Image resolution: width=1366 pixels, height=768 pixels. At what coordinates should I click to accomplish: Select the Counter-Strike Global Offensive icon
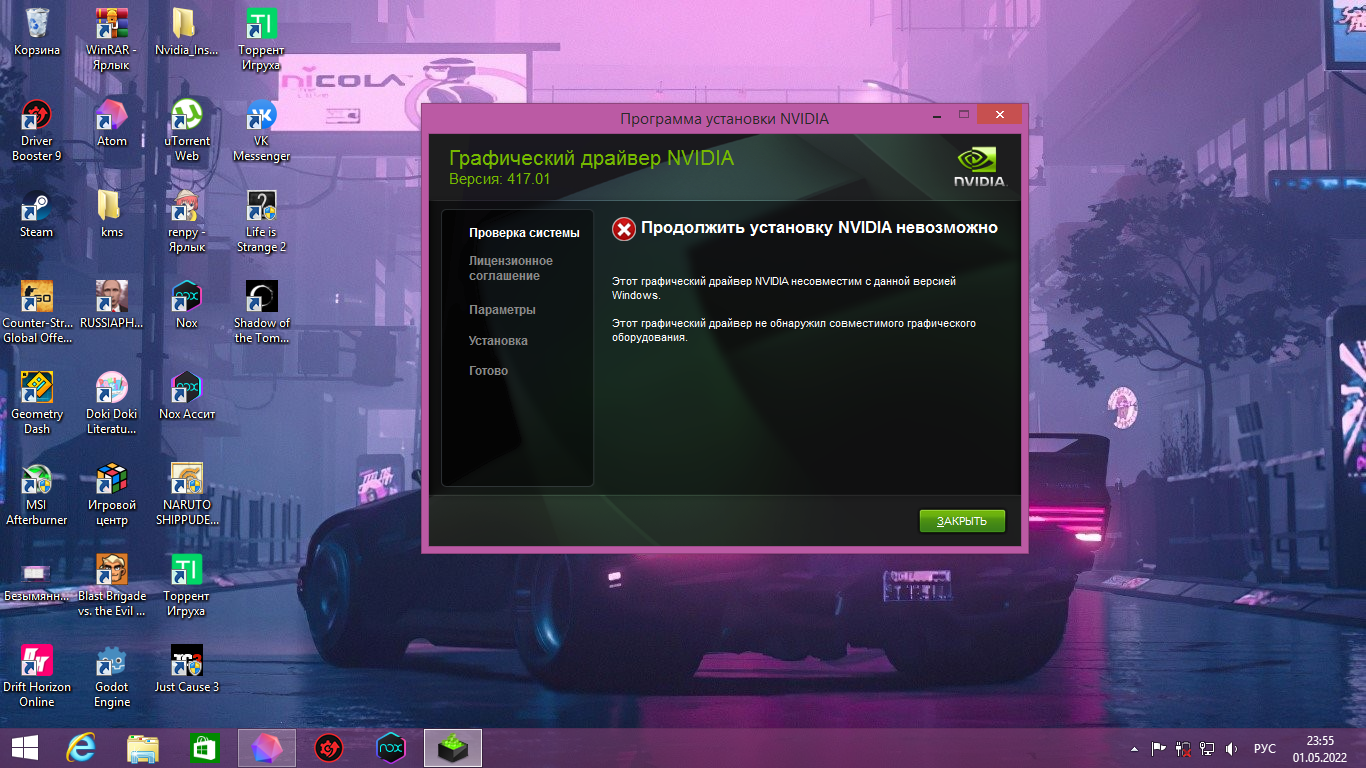pyautogui.click(x=37, y=312)
